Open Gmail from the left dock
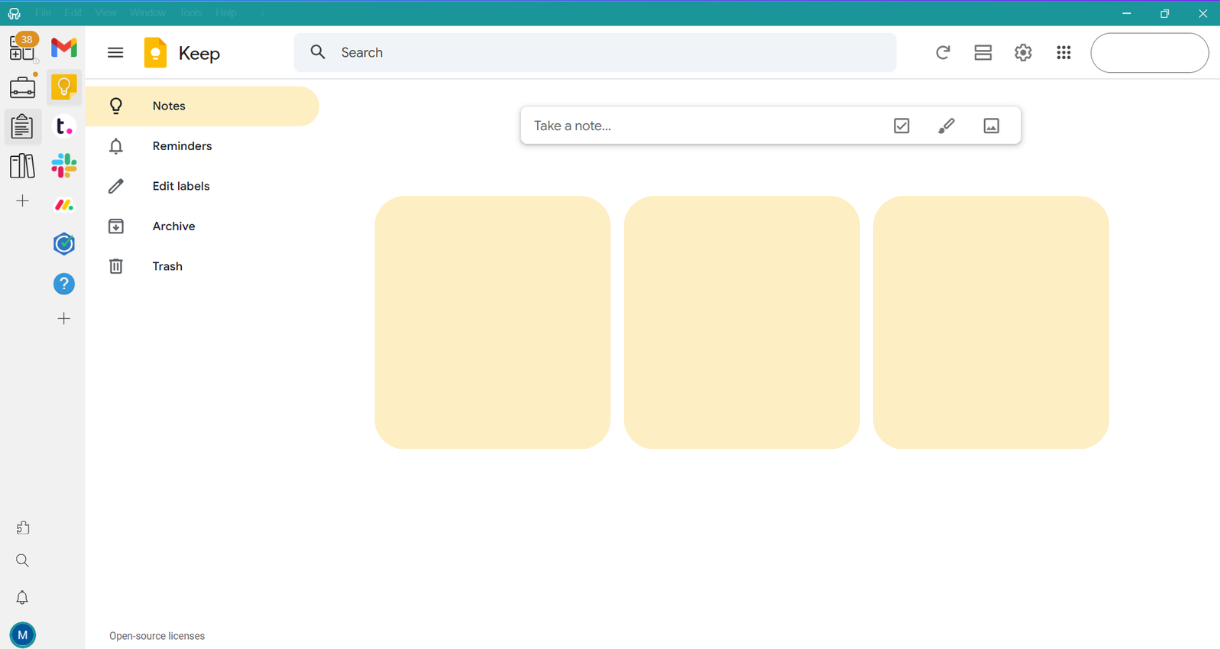The image size is (1220, 649). point(63,47)
